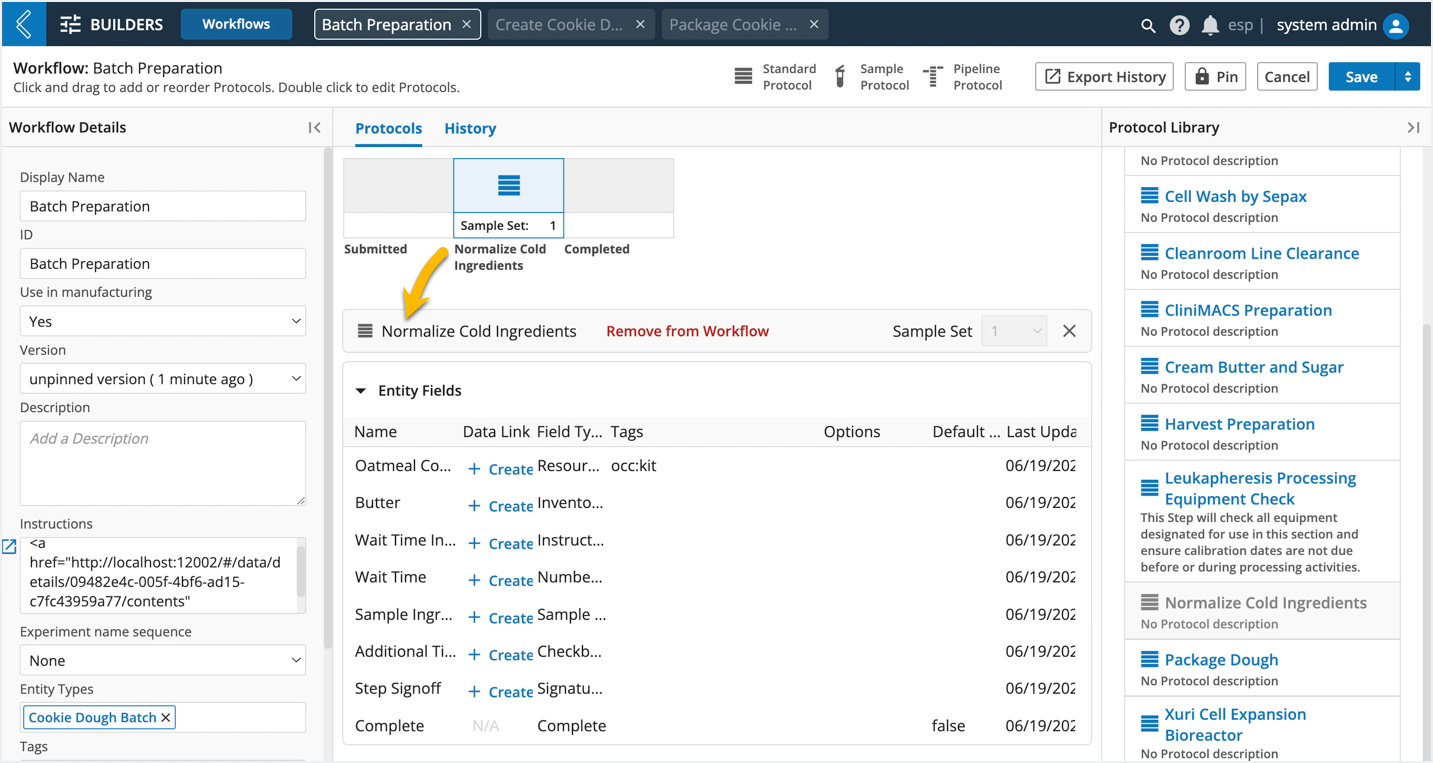1433x763 pixels.
Task: Remove the Cookie Dough Batch entity type
Action: point(166,717)
